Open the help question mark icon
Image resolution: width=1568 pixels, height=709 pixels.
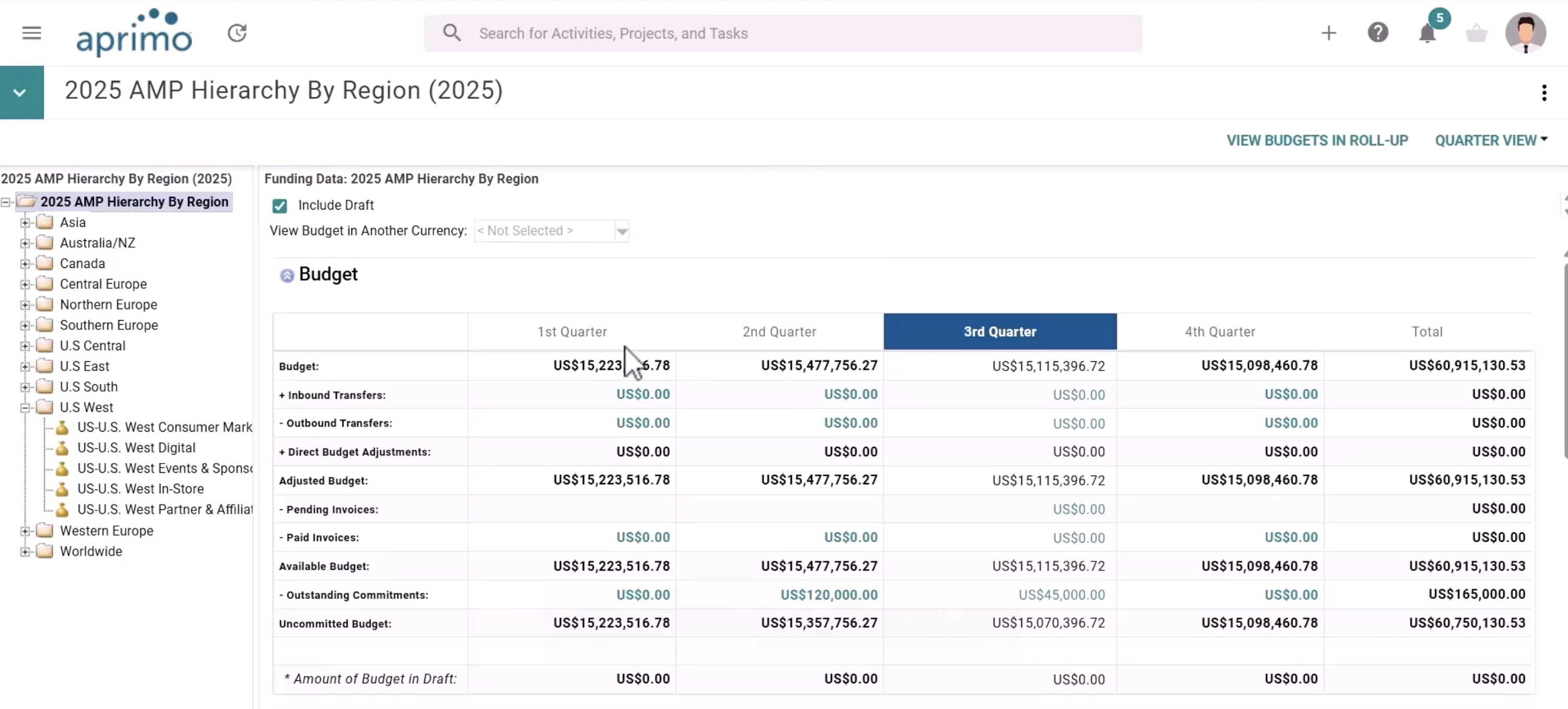click(x=1378, y=33)
